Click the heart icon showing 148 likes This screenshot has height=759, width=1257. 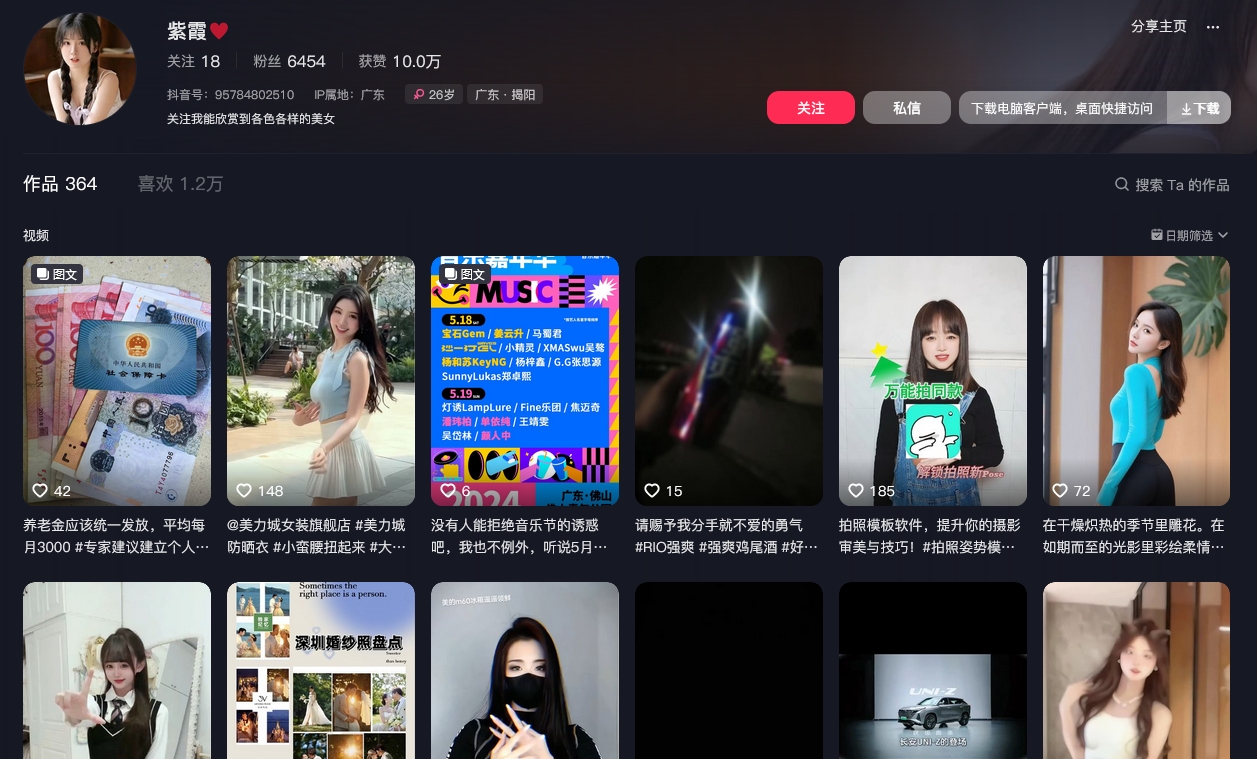coord(244,490)
